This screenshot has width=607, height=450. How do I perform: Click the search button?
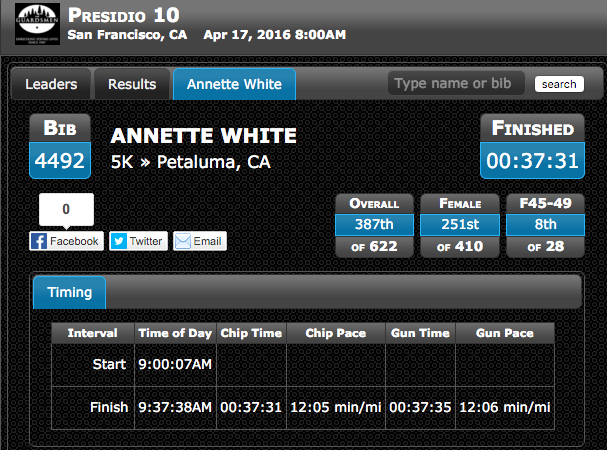point(559,84)
